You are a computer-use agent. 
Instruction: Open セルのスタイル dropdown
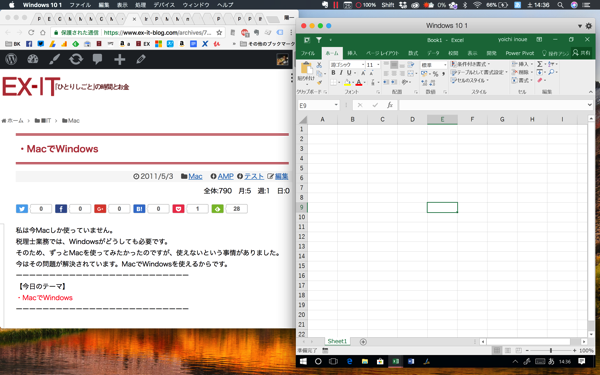click(470, 80)
